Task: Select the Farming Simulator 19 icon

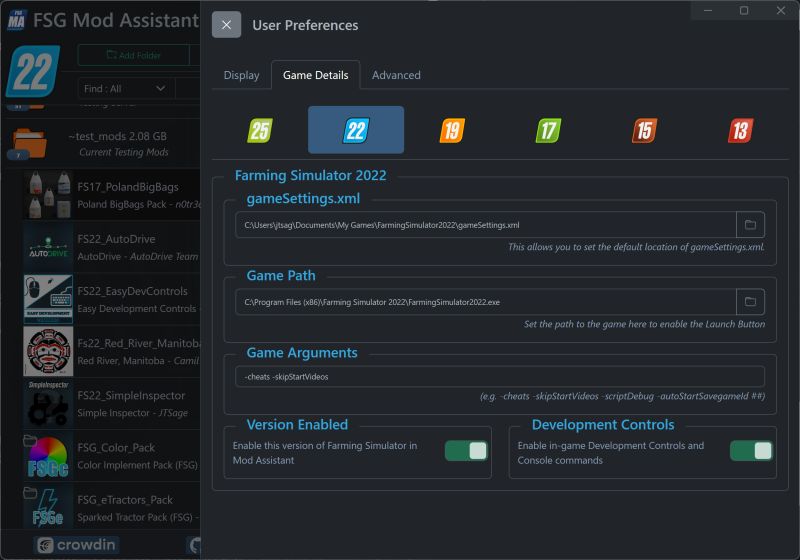Action: tap(452, 130)
